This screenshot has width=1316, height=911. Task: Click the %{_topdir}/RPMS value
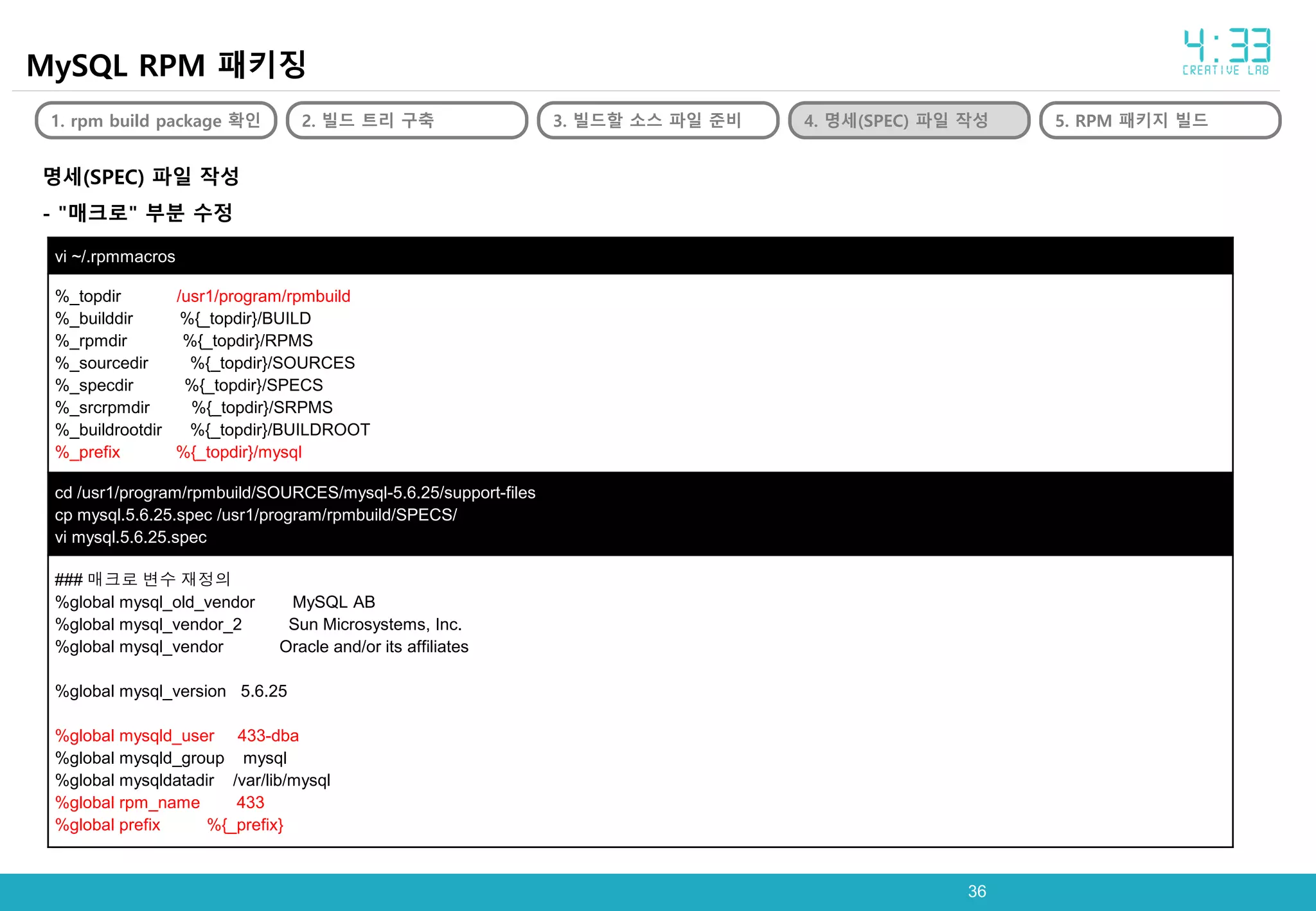[x=248, y=341]
